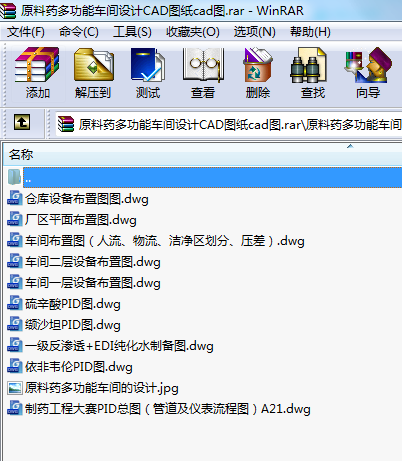Open the 工具(S) menu
The image size is (402, 461).
click(132, 32)
